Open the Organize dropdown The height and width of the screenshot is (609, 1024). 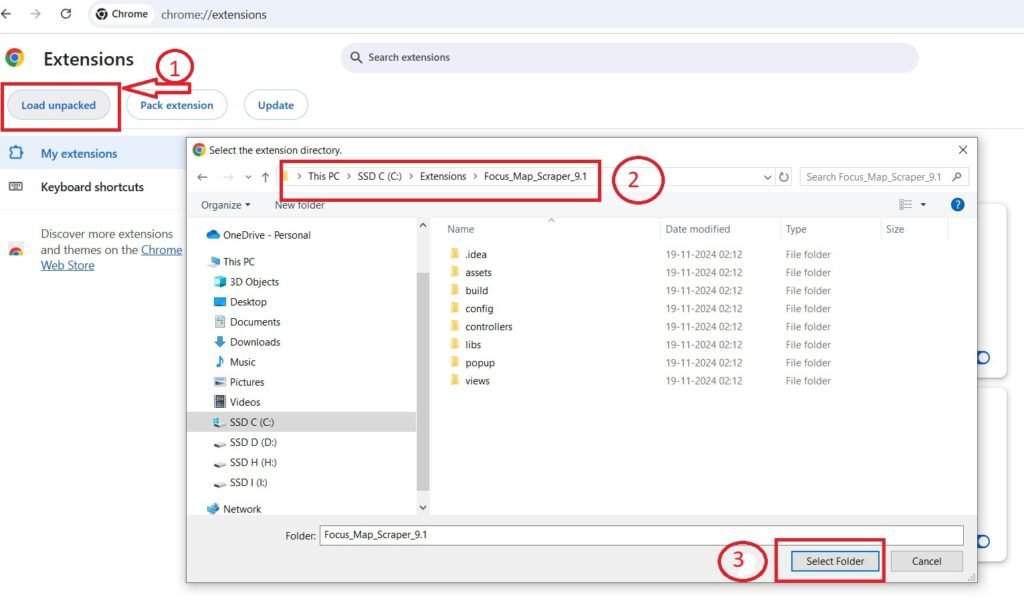(225, 204)
